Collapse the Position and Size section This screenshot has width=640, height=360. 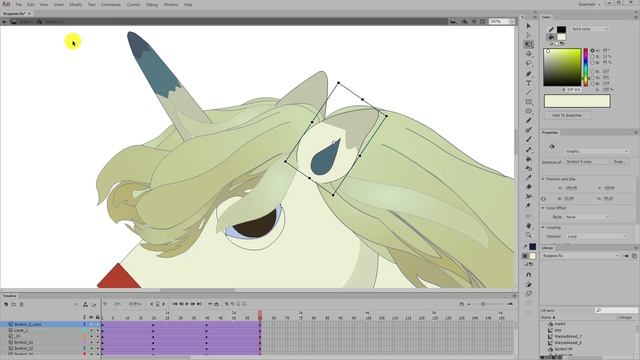[x=543, y=179]
